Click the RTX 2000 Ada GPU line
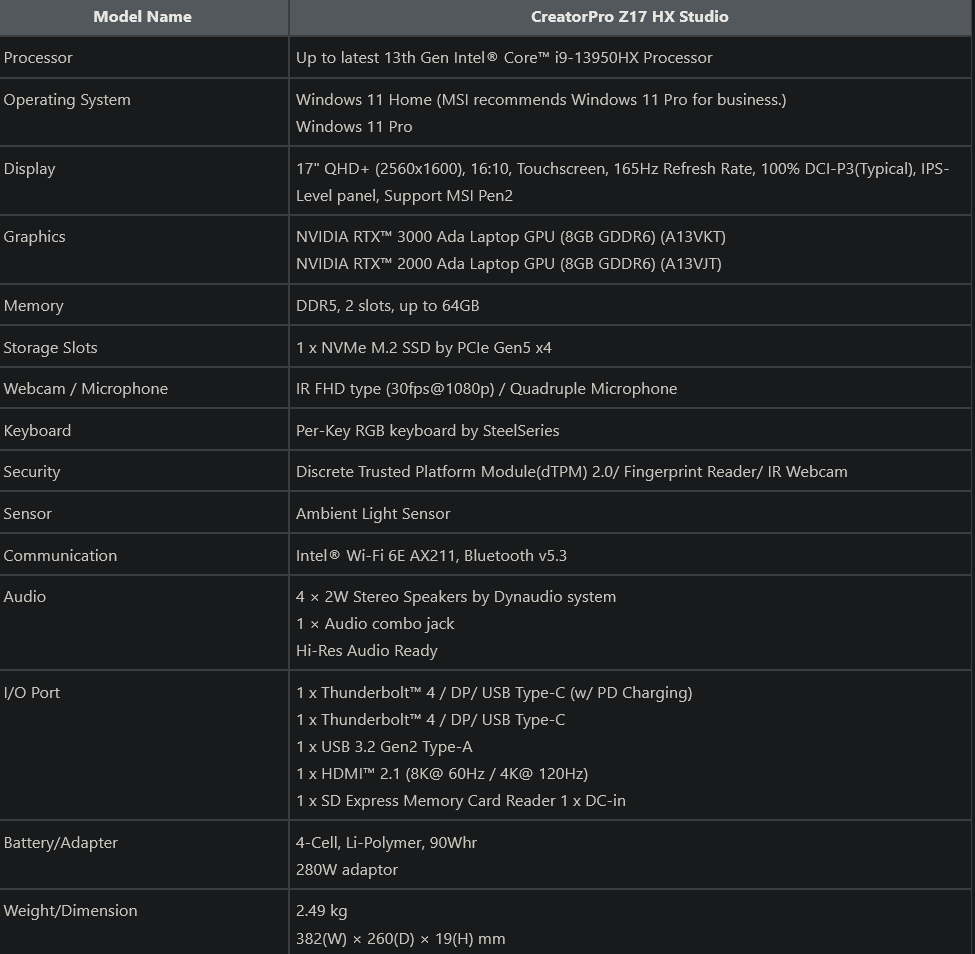Image resolution: width=975 pixels, height=954 pixels. point(508,264)
